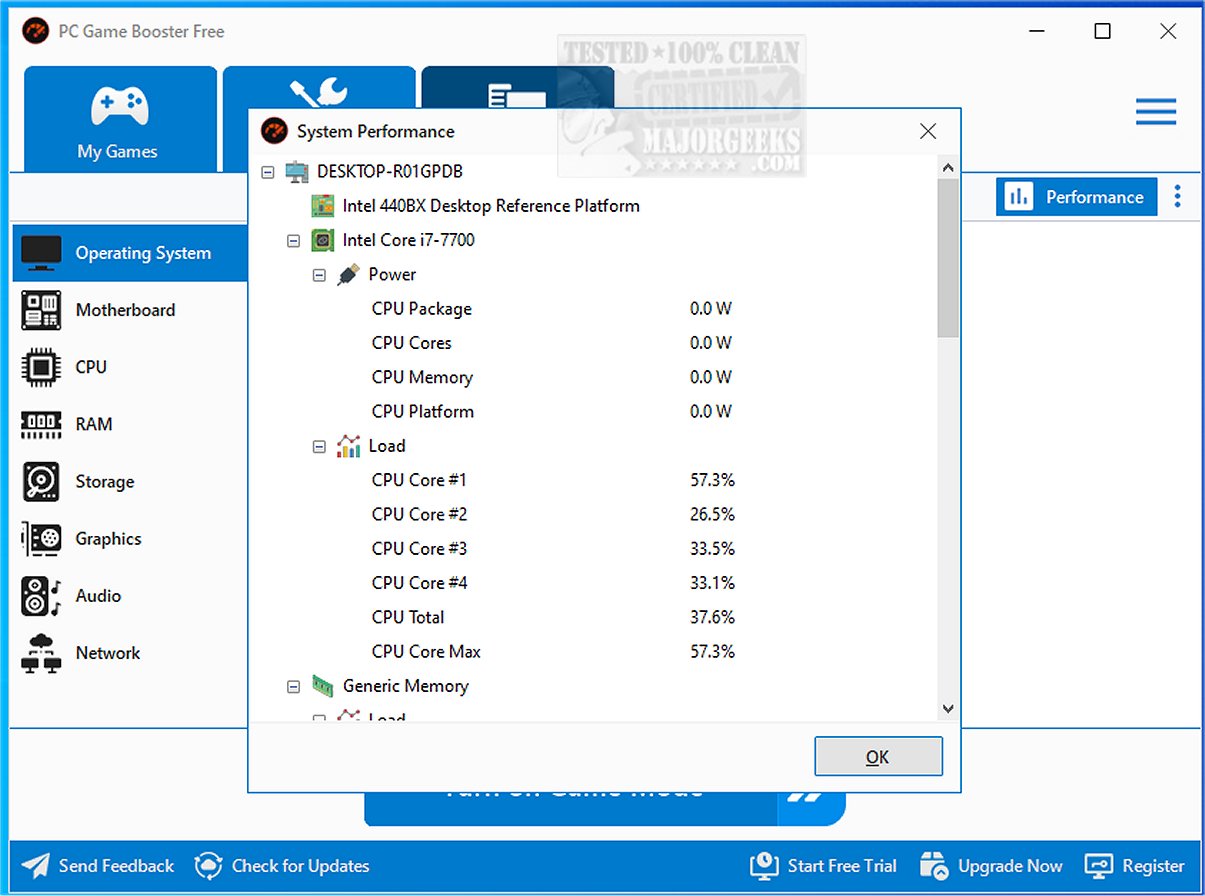Close the System Performance dialog
Image resolution: width=1205 pixels, height=896 pixels.
point(928,131)
